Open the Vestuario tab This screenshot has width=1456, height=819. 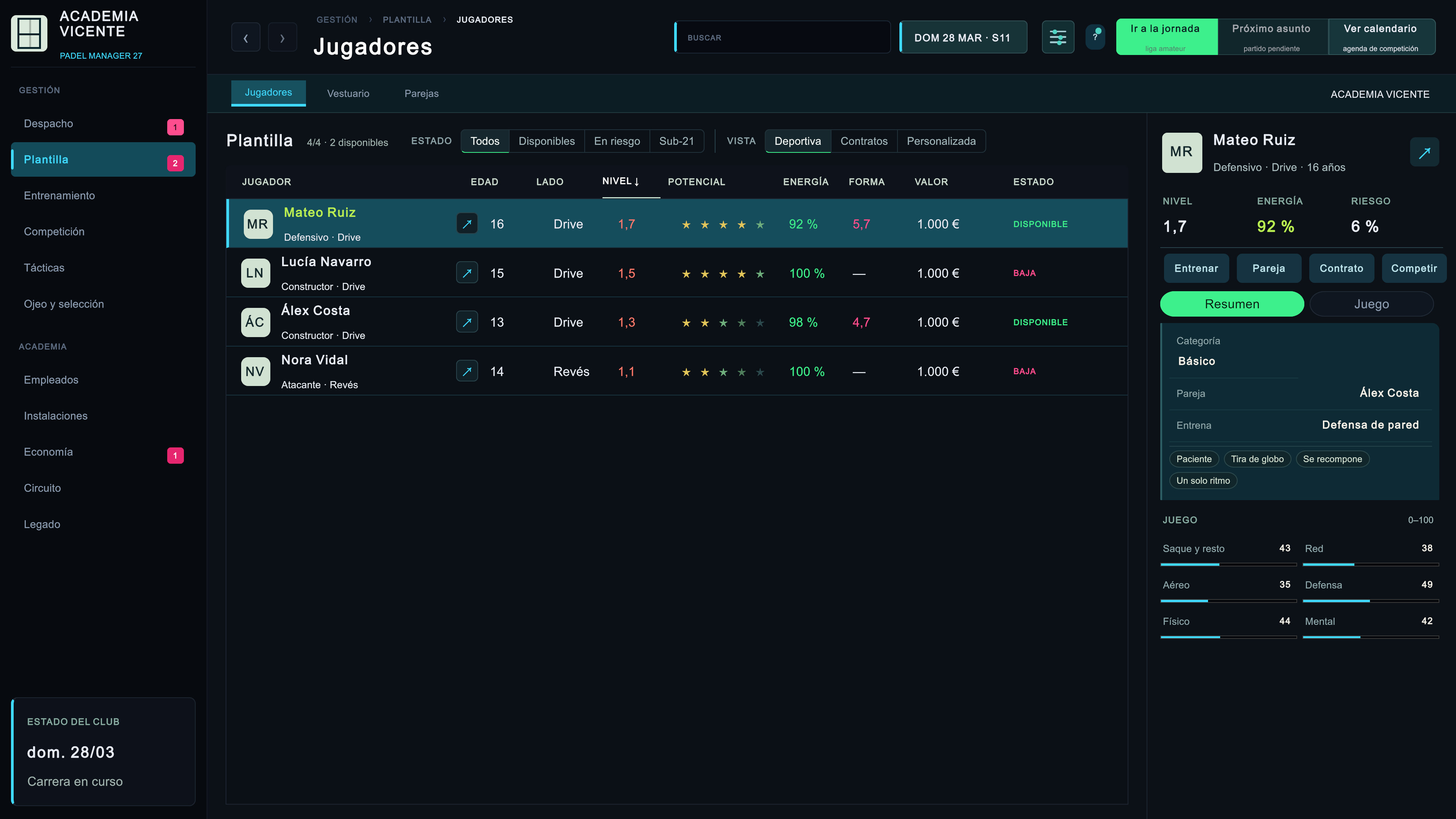pos(348,93)
